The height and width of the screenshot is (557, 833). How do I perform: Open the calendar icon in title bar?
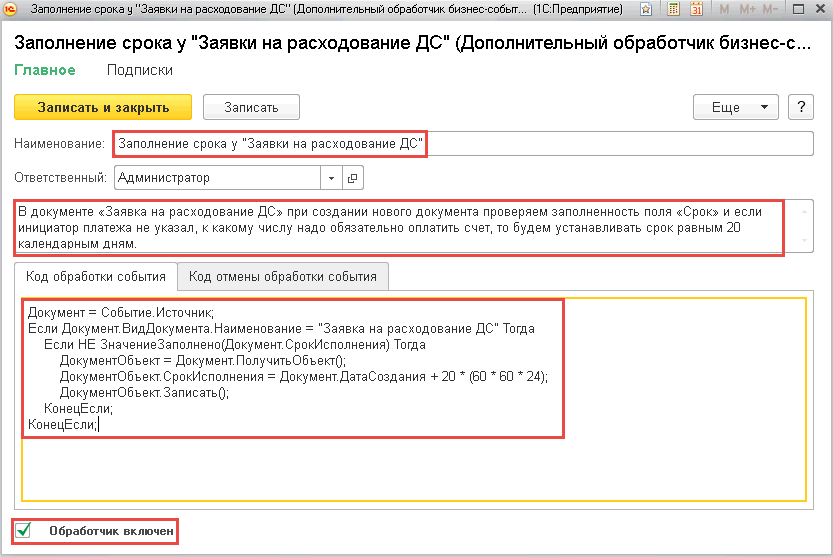[x=696, y=9]
